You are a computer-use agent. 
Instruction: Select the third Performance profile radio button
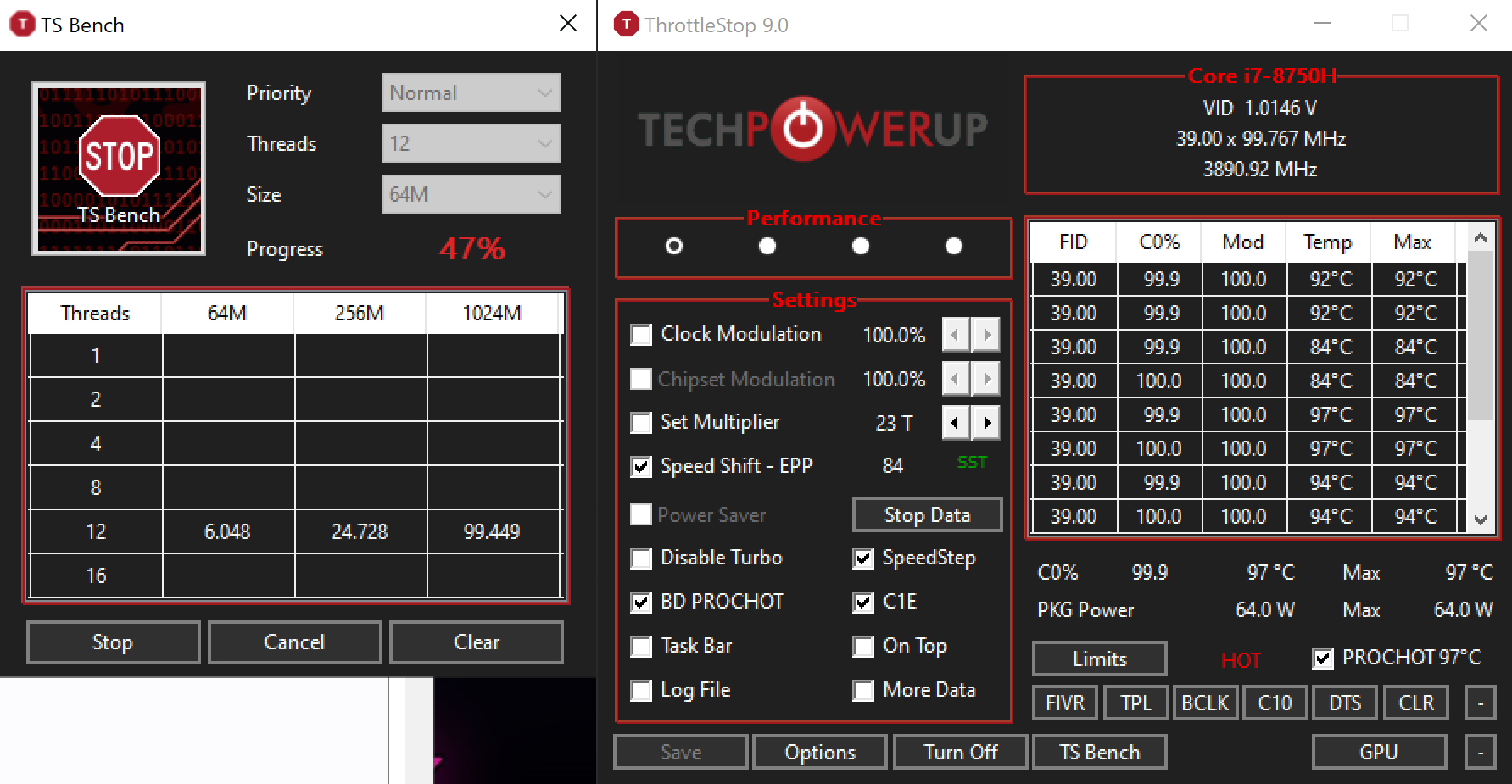pyautogui.click(x=861, y=246)
